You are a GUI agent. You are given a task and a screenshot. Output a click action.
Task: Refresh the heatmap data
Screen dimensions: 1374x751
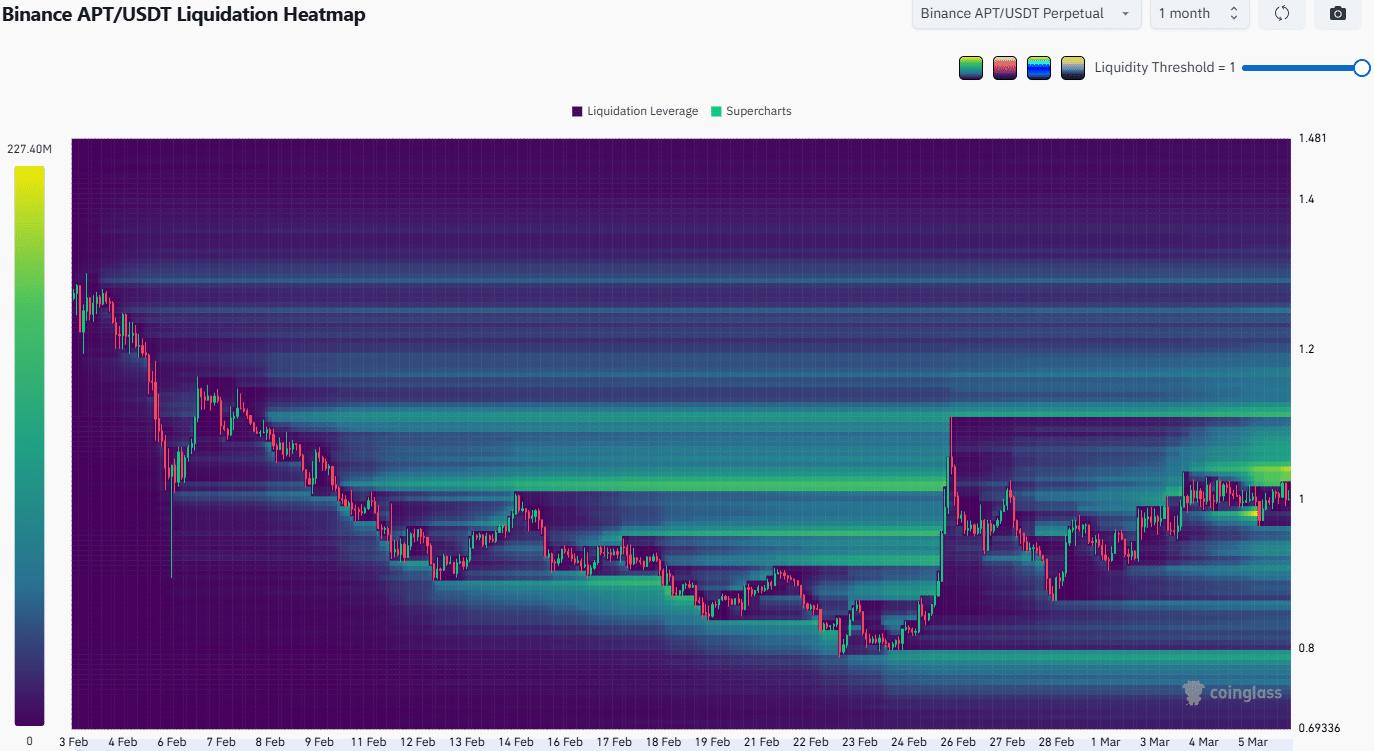tap(1281, 14)
